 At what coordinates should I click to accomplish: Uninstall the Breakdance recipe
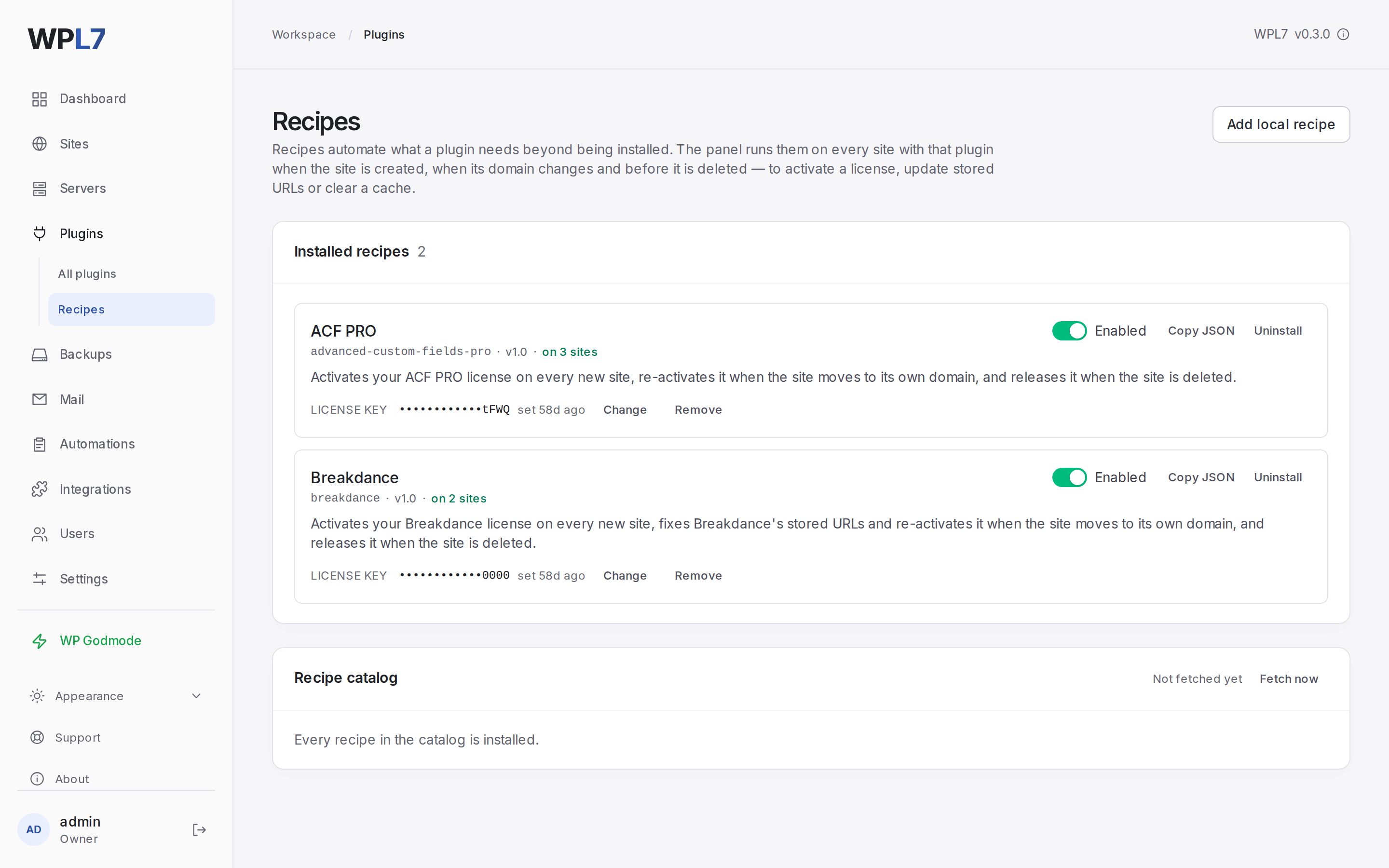click(x=1278, y=477)
